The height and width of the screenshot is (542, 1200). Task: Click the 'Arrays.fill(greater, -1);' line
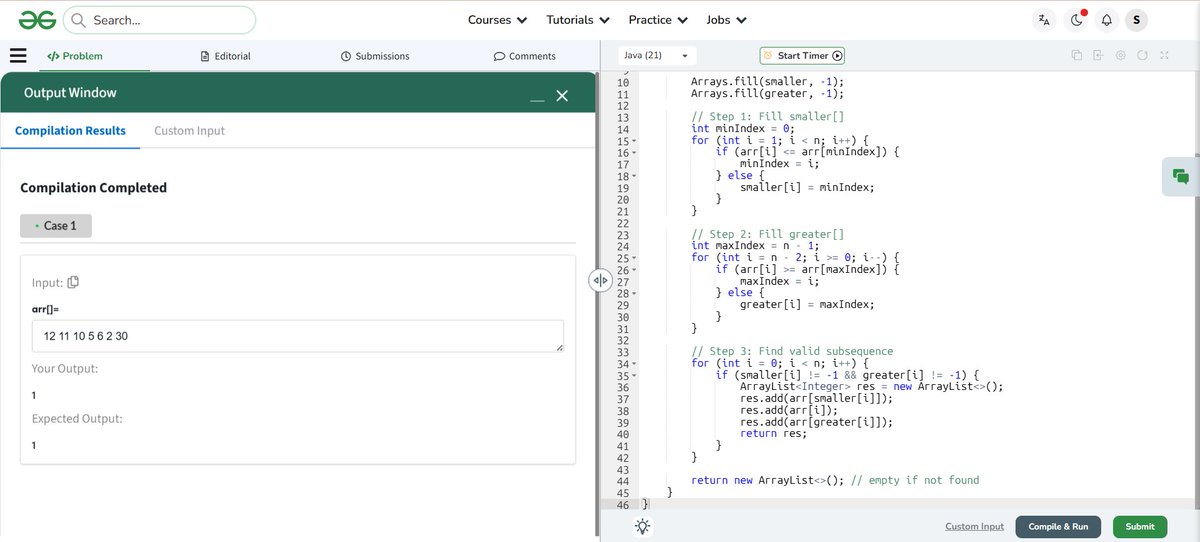[x=767, y=94]
